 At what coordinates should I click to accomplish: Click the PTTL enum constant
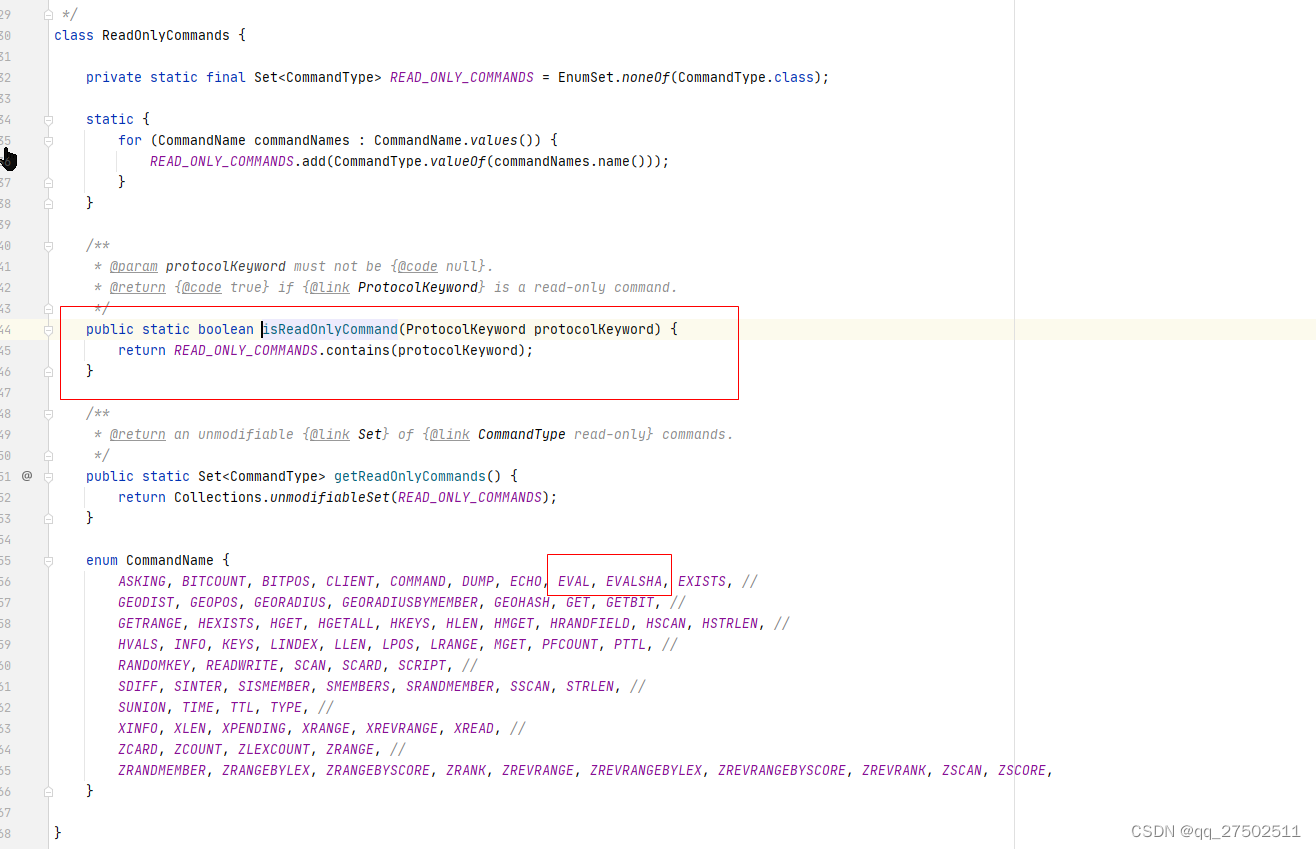tap(630, 644)
